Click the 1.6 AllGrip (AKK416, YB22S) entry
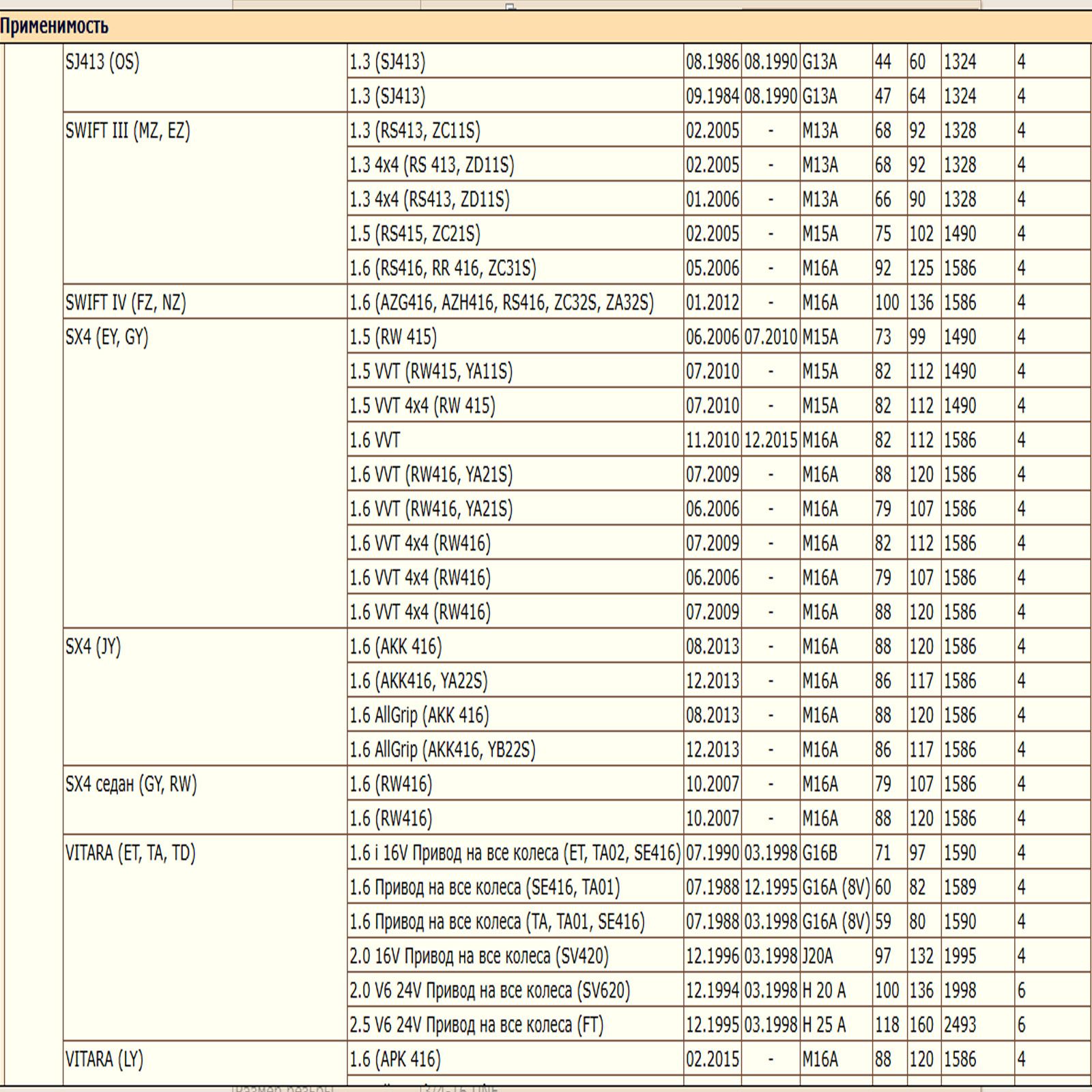This screenshot has width=1092, height=1092. coord(443,750)
